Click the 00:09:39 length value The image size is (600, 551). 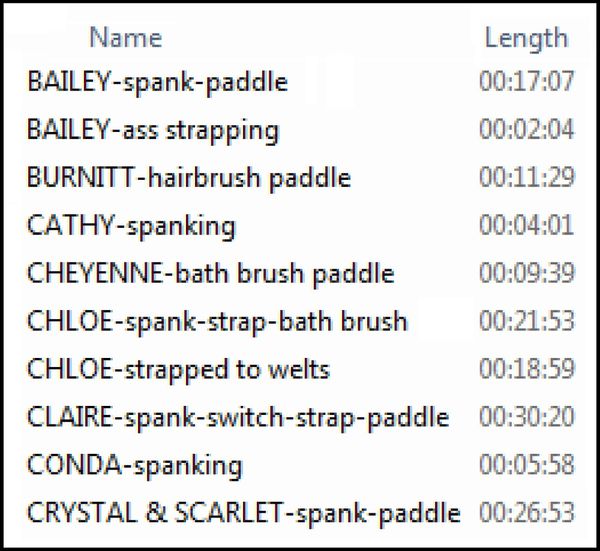[x=527, y=272]
